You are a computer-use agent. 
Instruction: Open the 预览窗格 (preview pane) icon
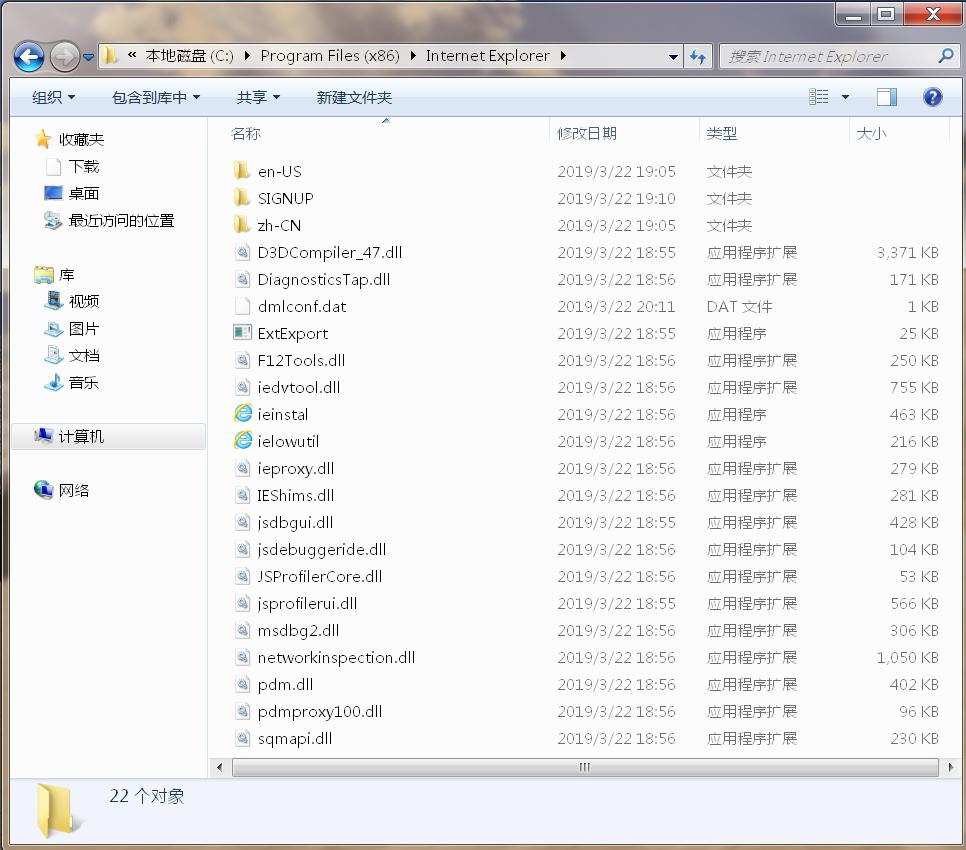886,97
